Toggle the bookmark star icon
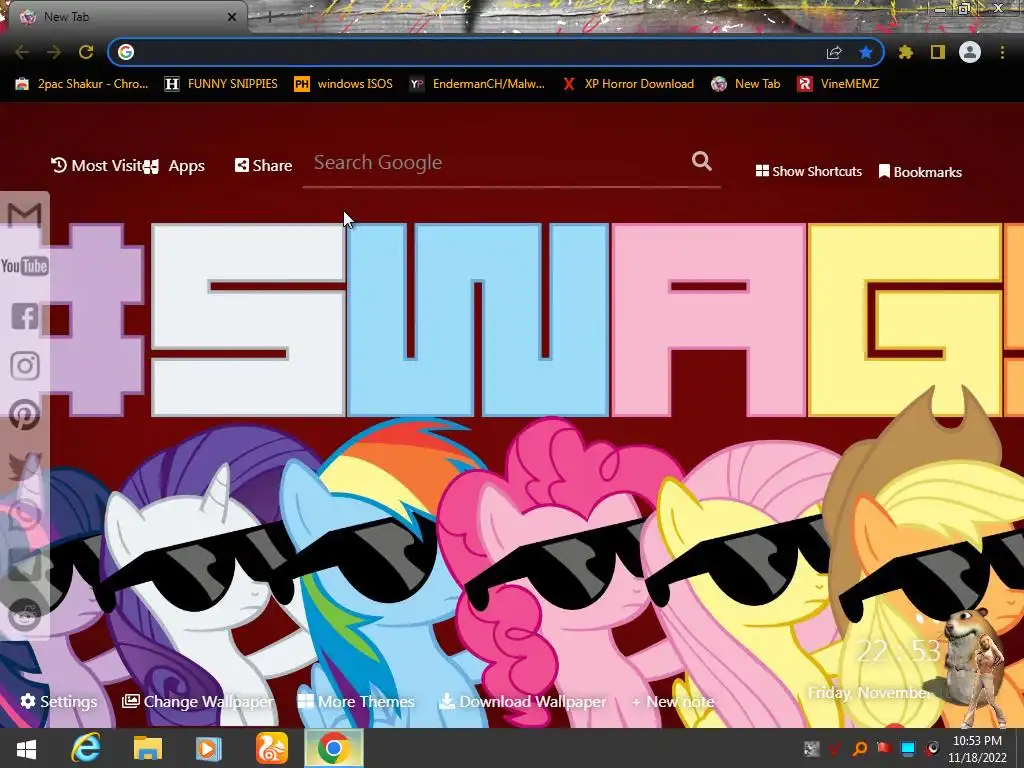 pyautogui.click(x=866, y=52)
